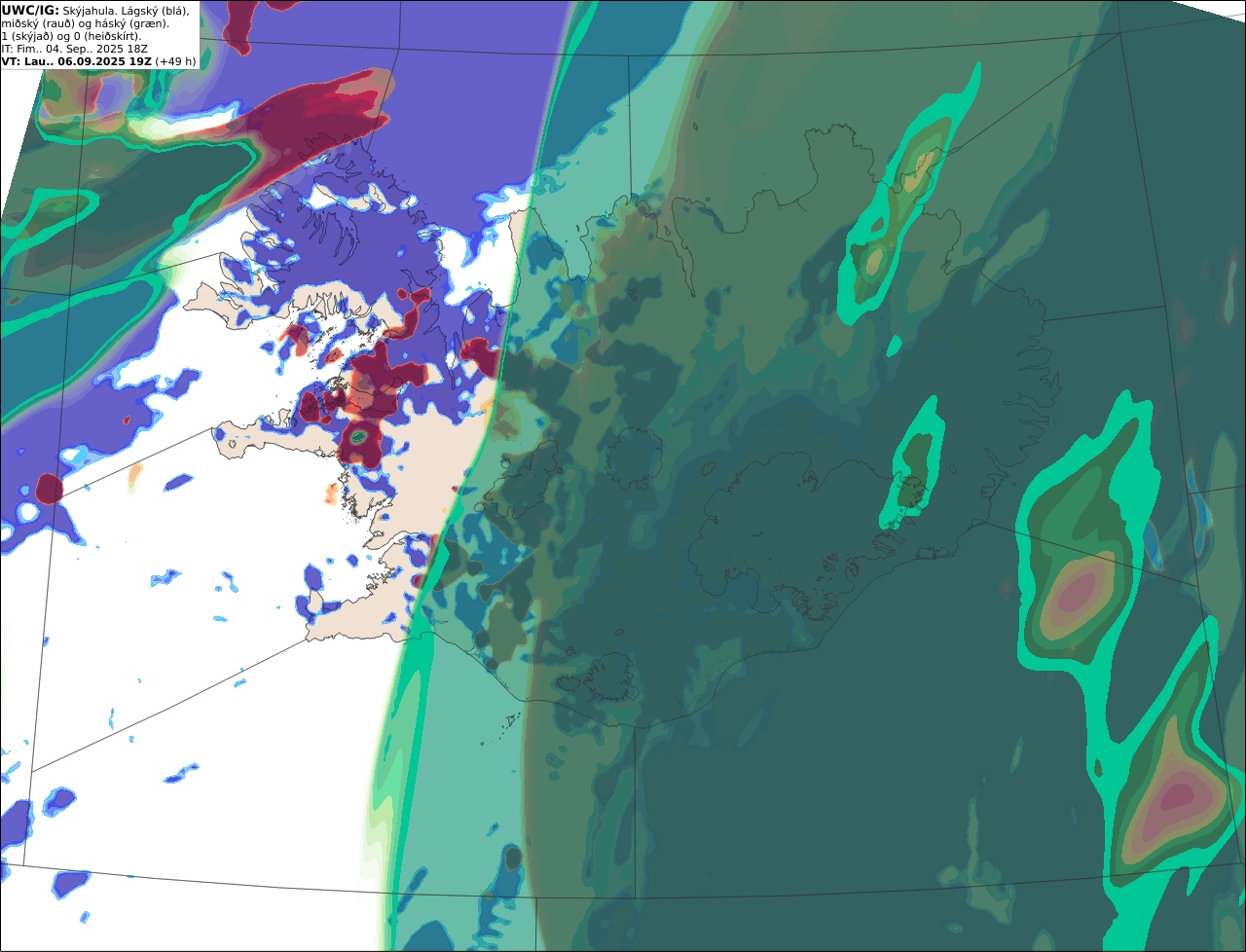Click the "(+49 h)" forecast offset text
1246x952 pixels.
175,61
